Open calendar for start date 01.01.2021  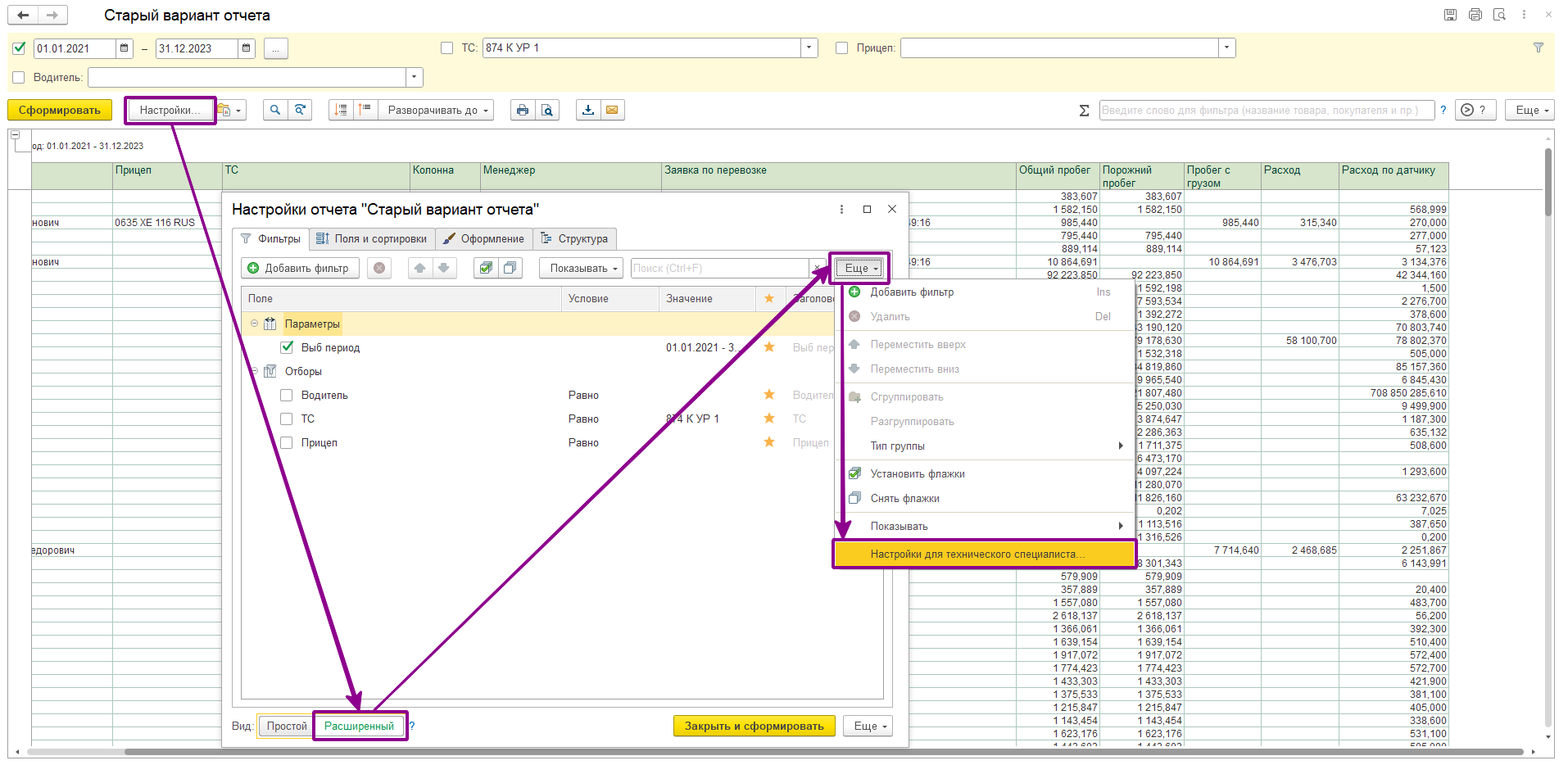click(125, 48)
